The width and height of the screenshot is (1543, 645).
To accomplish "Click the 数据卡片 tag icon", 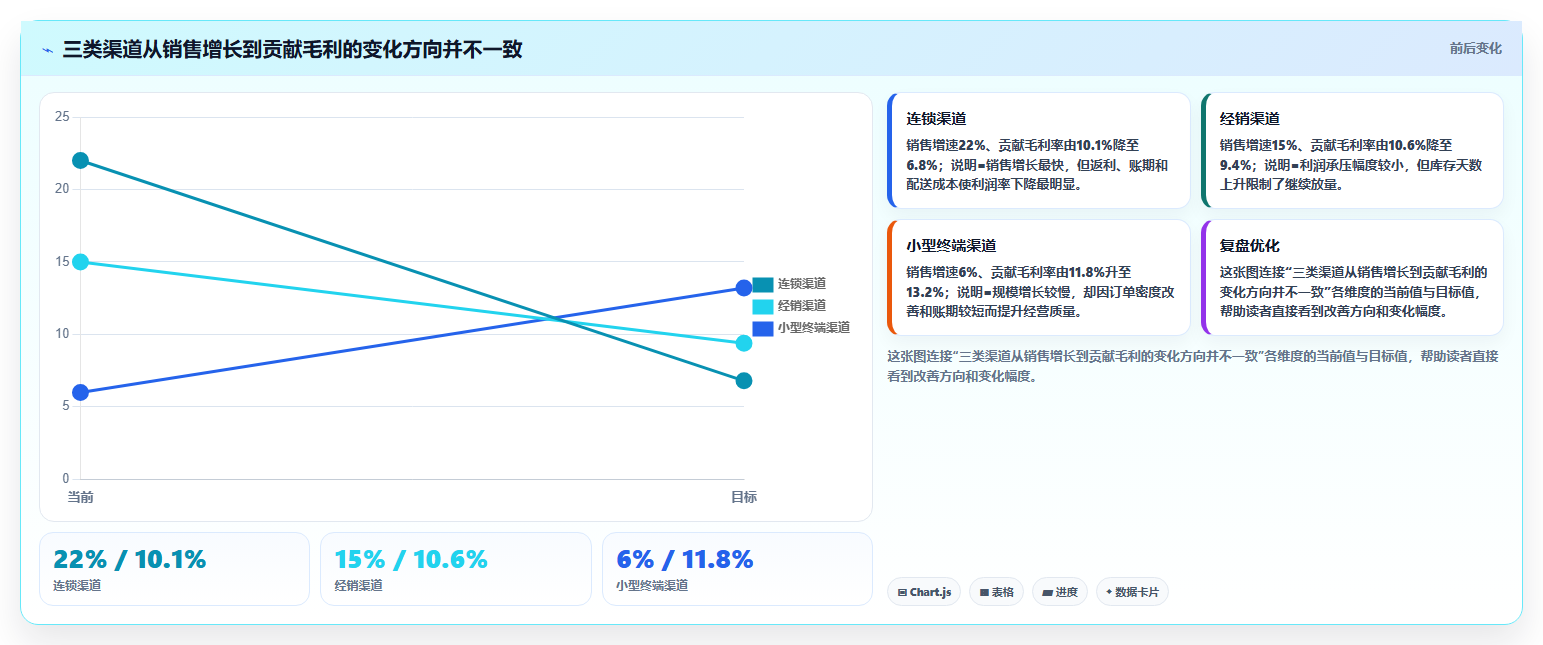I will (x=1109, y=593).
